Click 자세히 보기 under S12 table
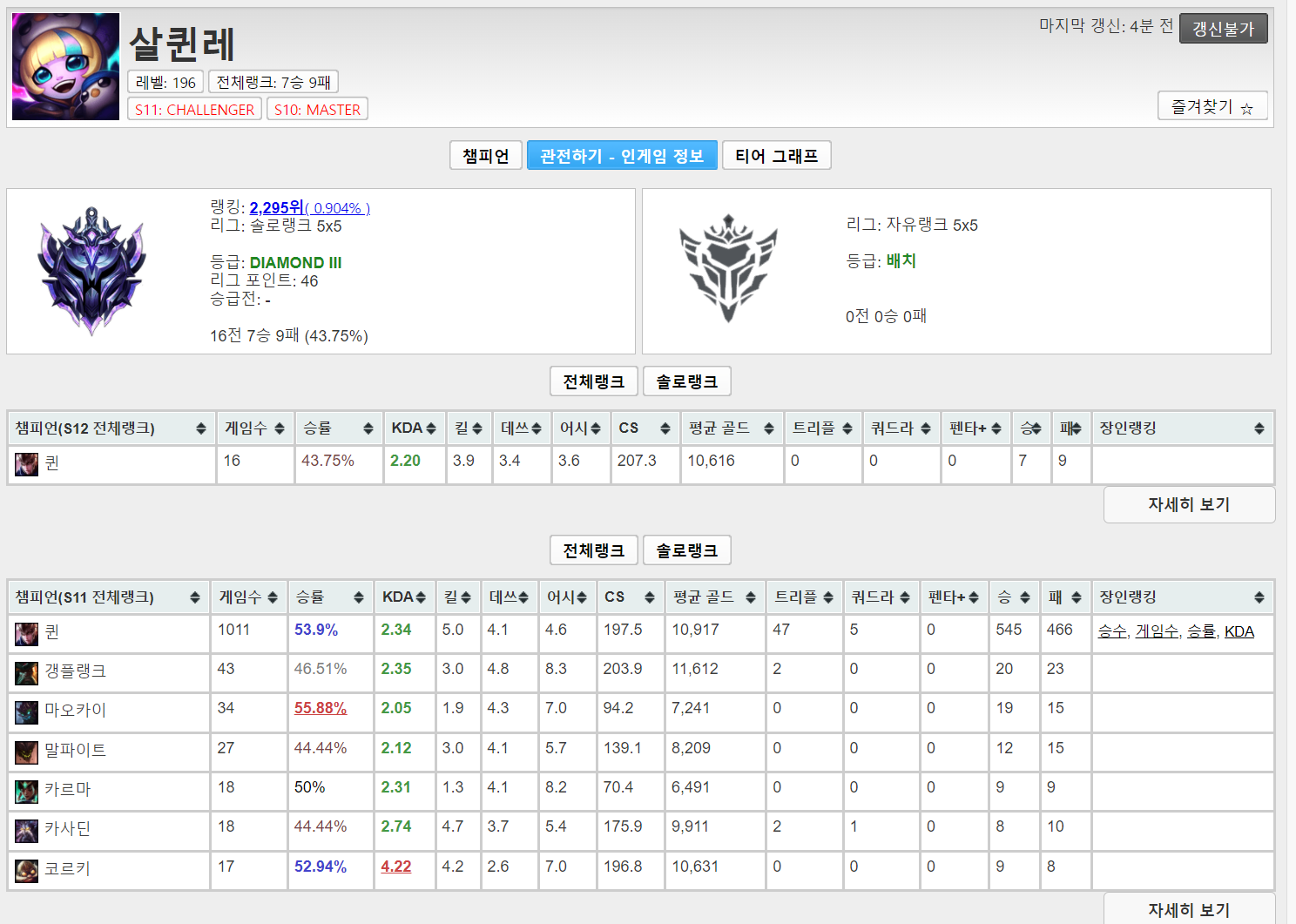 coord(1189,504)
